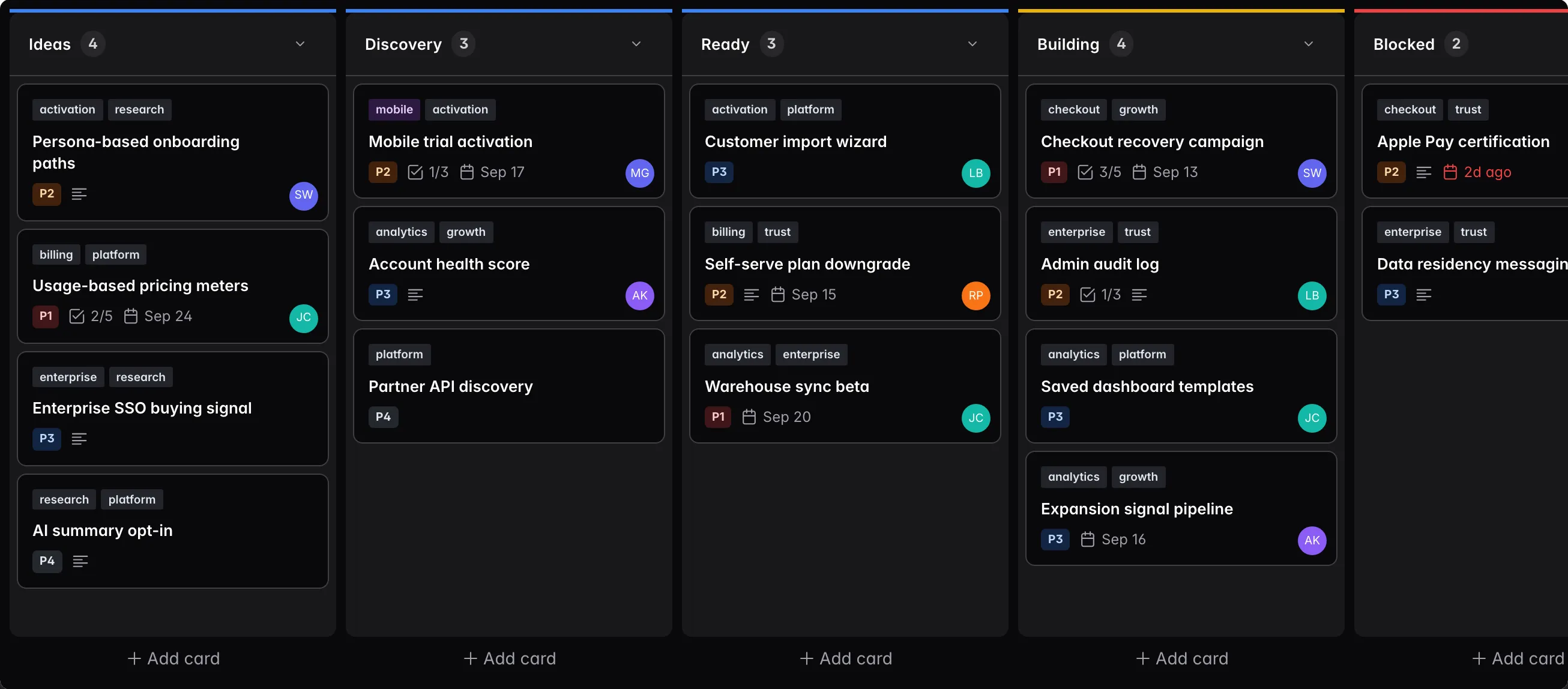1568x689 pixels.
Task: Open the Ready column chevron menu
Action: click(972, 44)
